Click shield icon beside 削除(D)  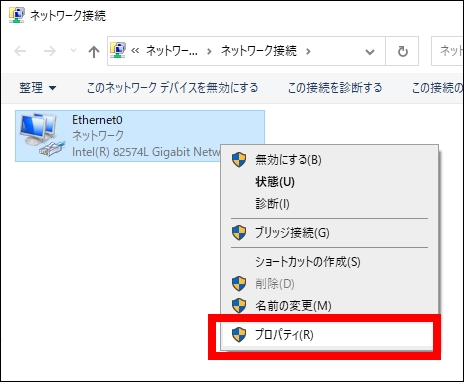click(x=239, y=284)
